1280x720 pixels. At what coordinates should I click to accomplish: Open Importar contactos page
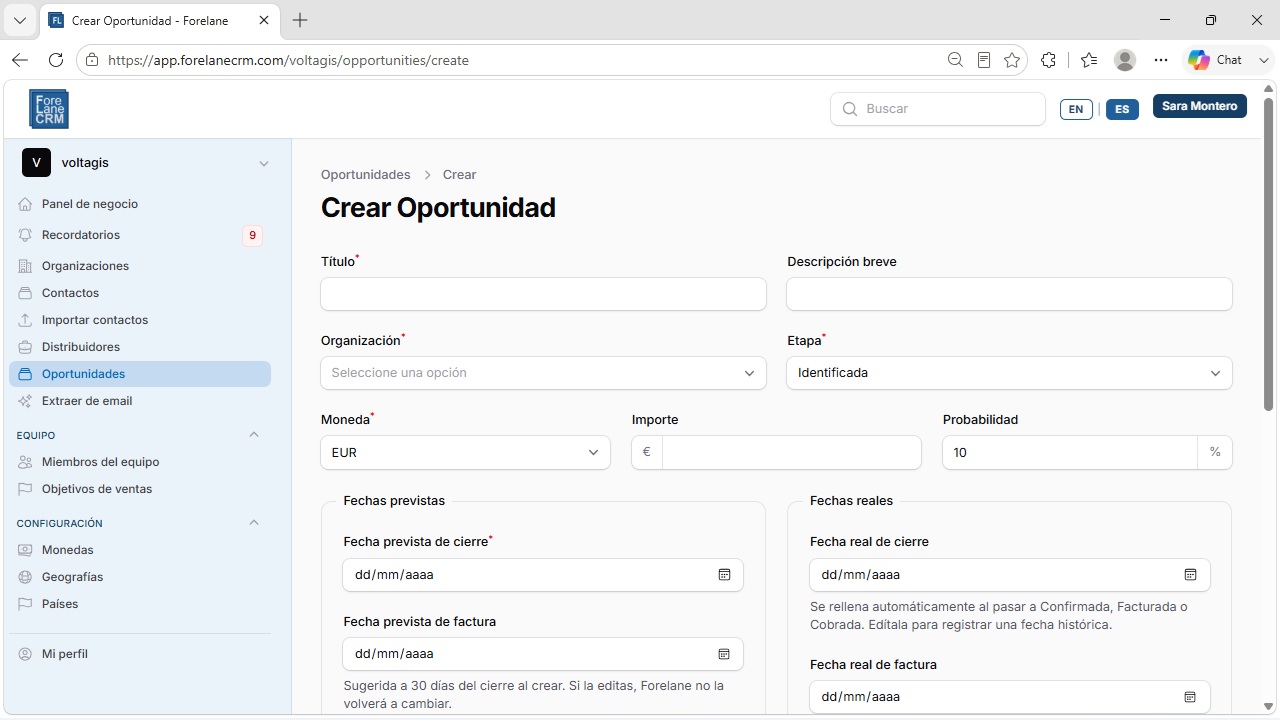click(x=140, y=320)
